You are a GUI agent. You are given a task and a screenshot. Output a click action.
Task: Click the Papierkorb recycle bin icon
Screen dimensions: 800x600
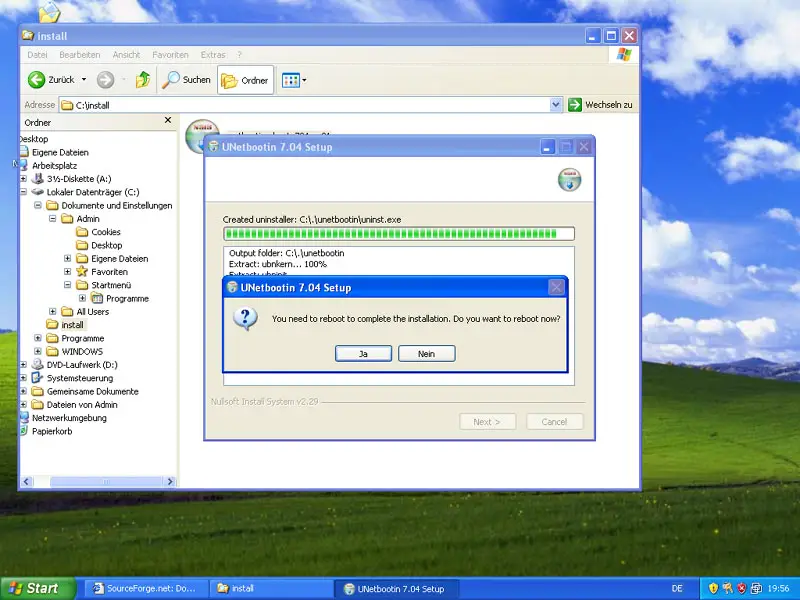coord(24,431)
